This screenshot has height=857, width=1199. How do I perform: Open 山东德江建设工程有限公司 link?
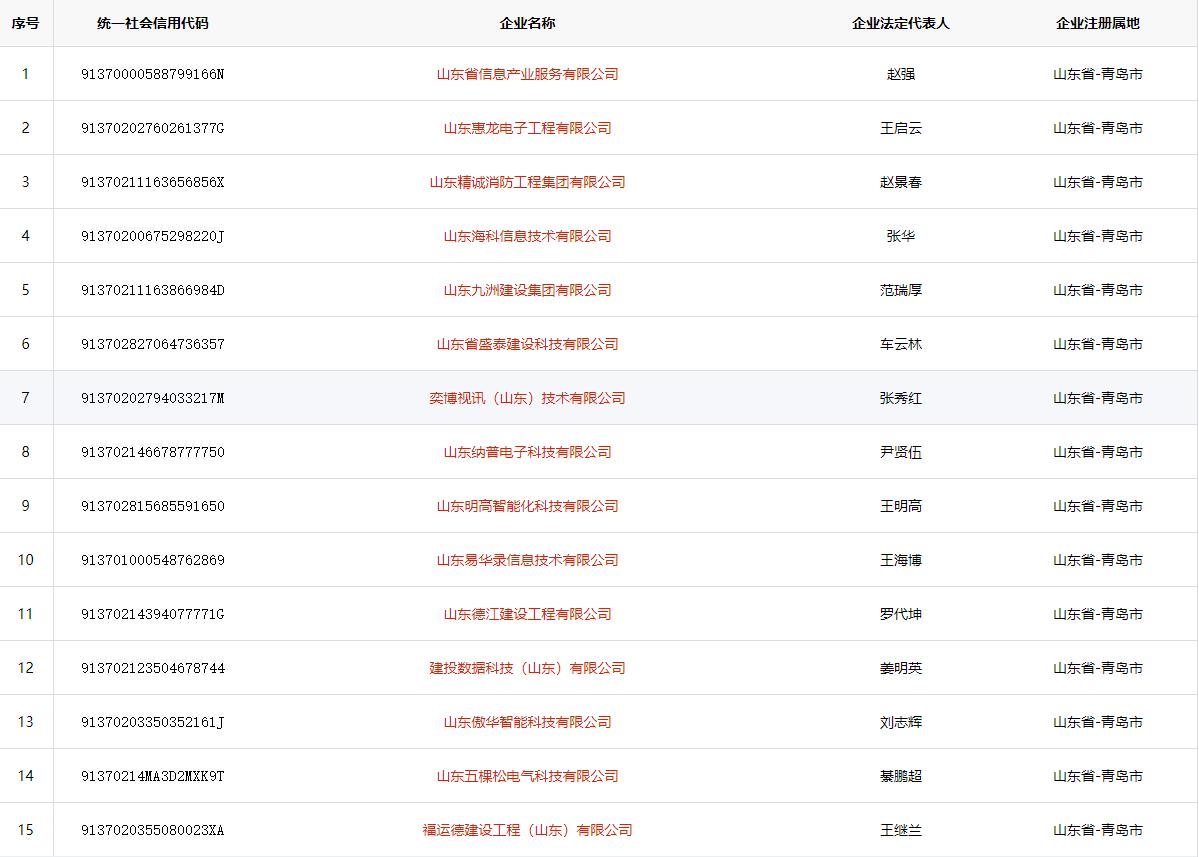tap(527, 614)
